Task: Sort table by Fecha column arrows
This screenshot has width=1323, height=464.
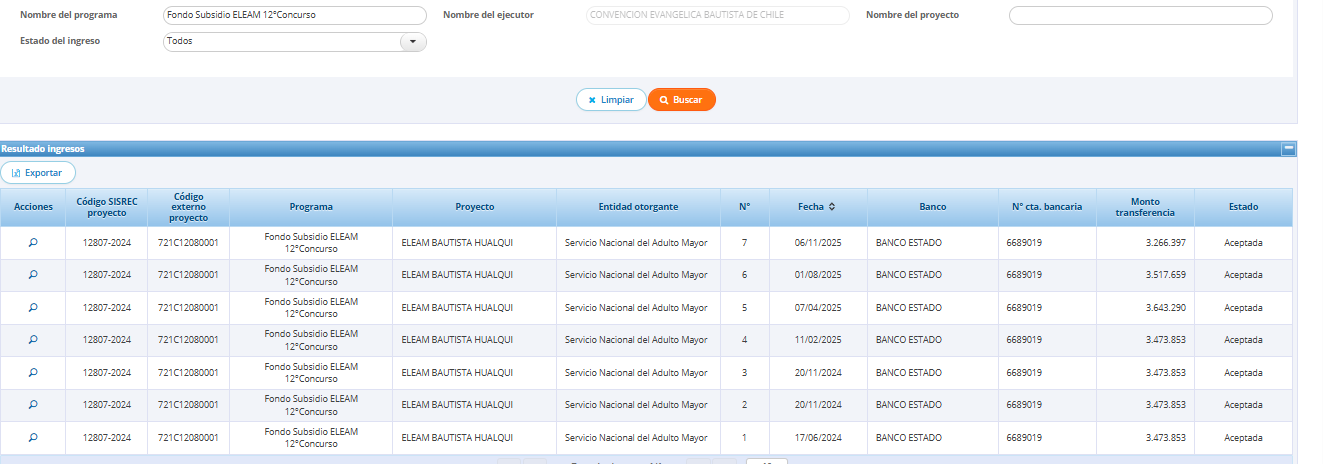Action: point(832,207)
